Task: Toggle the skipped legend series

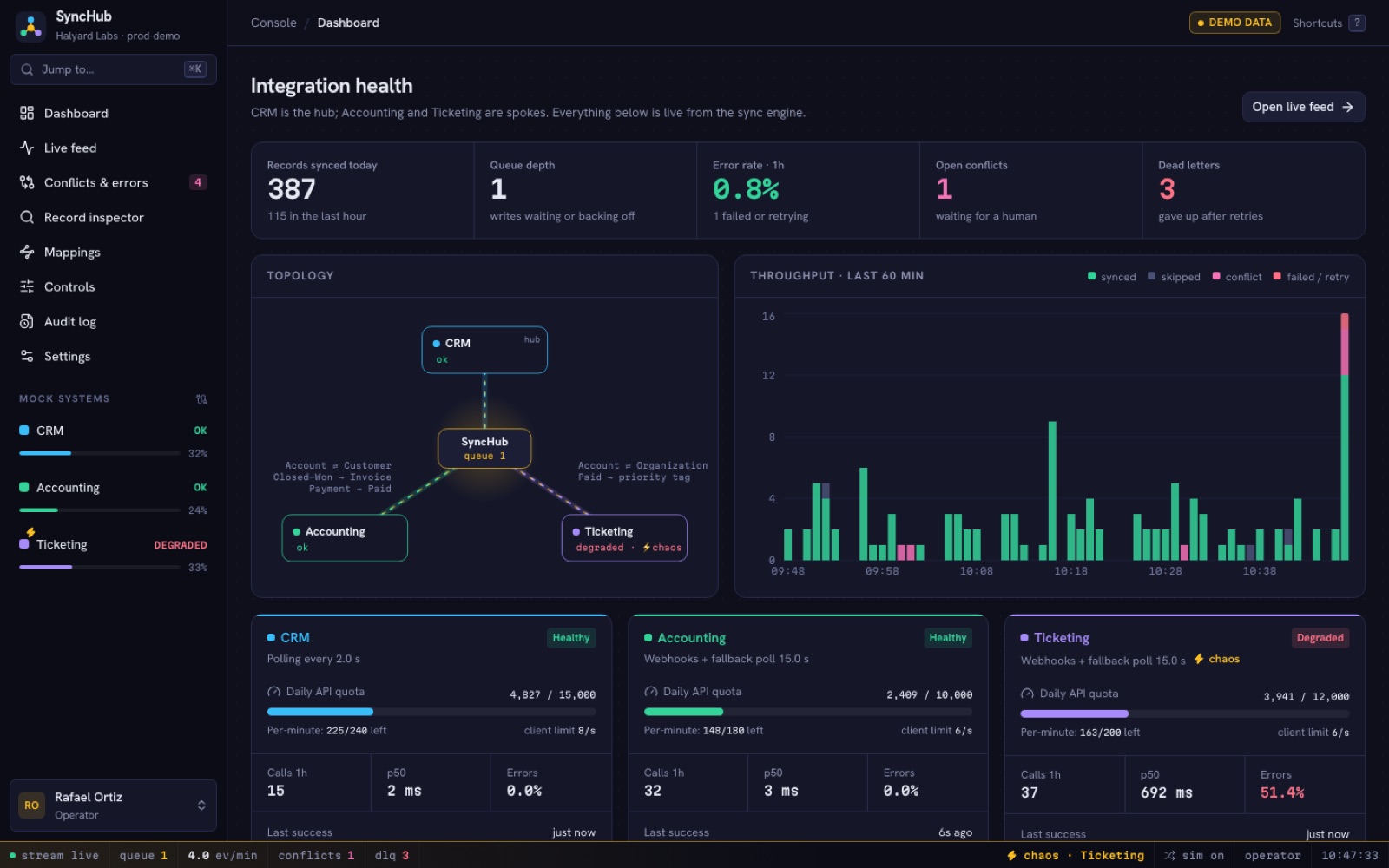Action: pyautogui.click(x=1174, y=277)
